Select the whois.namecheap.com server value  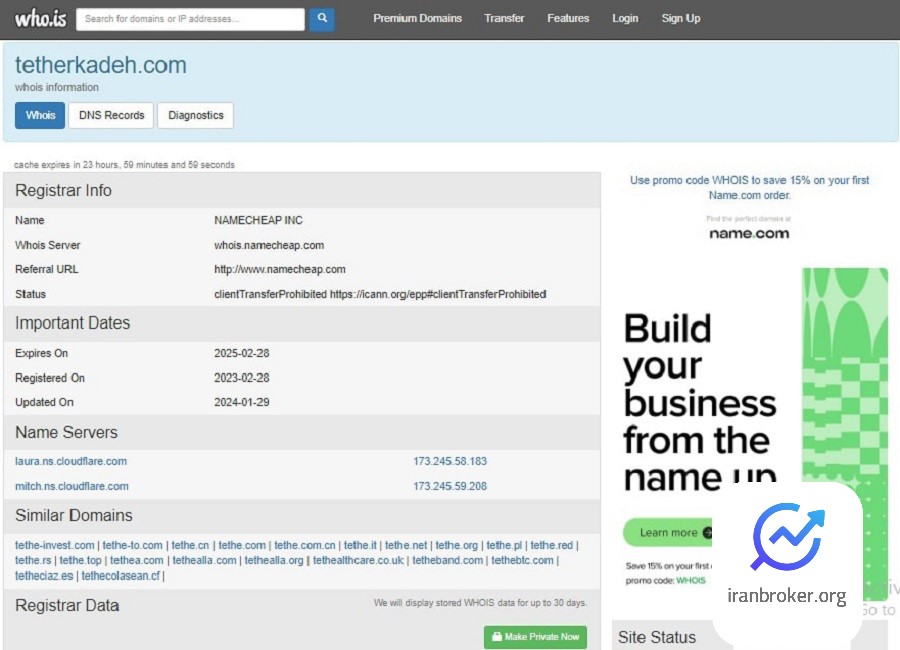269,245
